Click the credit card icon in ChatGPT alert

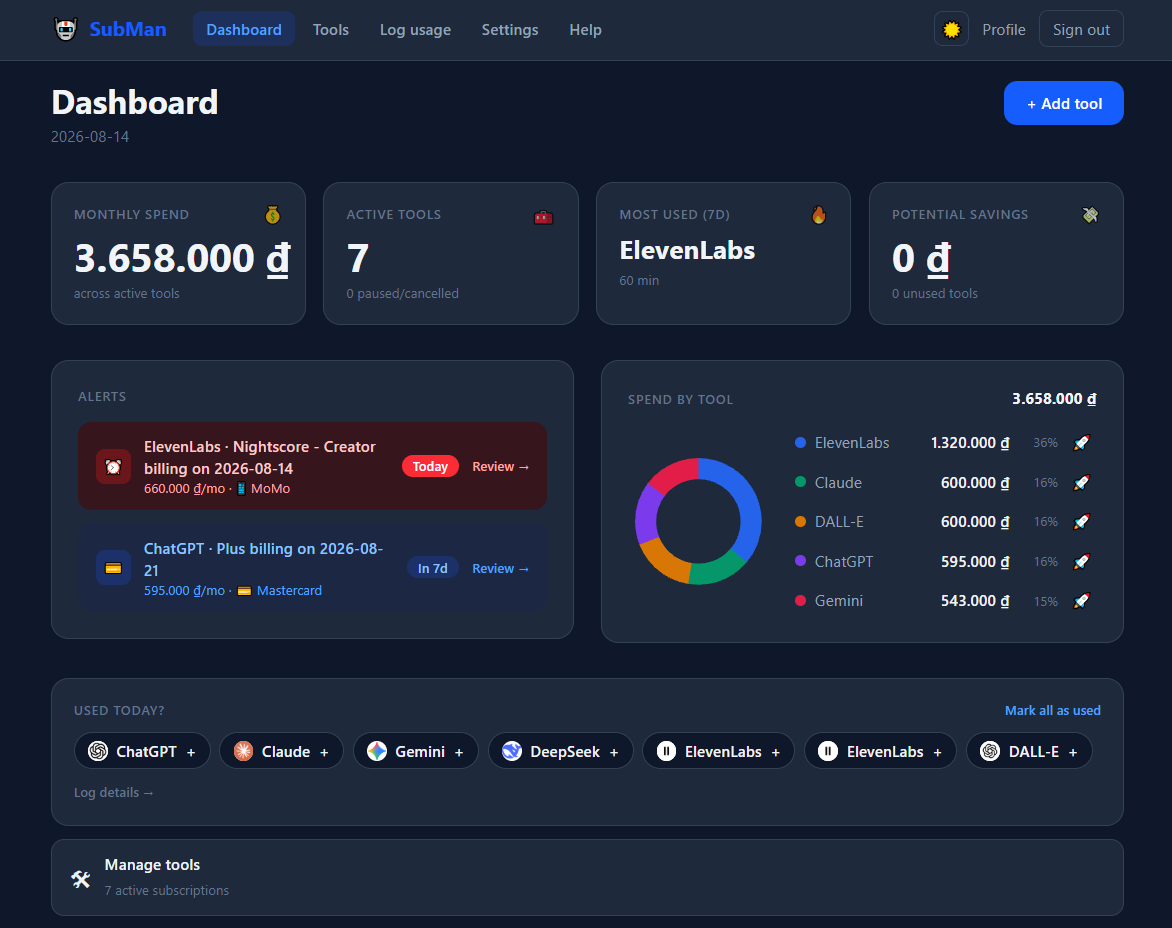click(x=114, y=568)
